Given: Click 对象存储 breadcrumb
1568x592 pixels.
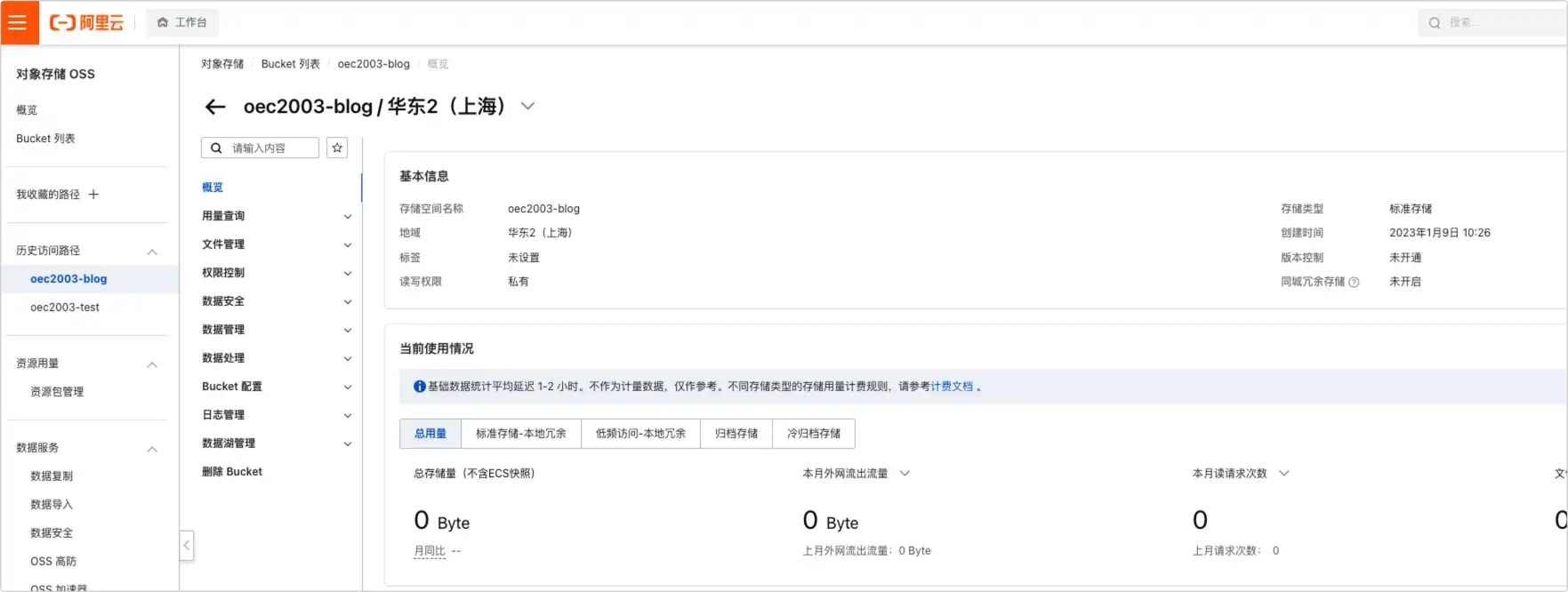Looking at the screenshot, I should pyautogui.click(x=222, y=64).
